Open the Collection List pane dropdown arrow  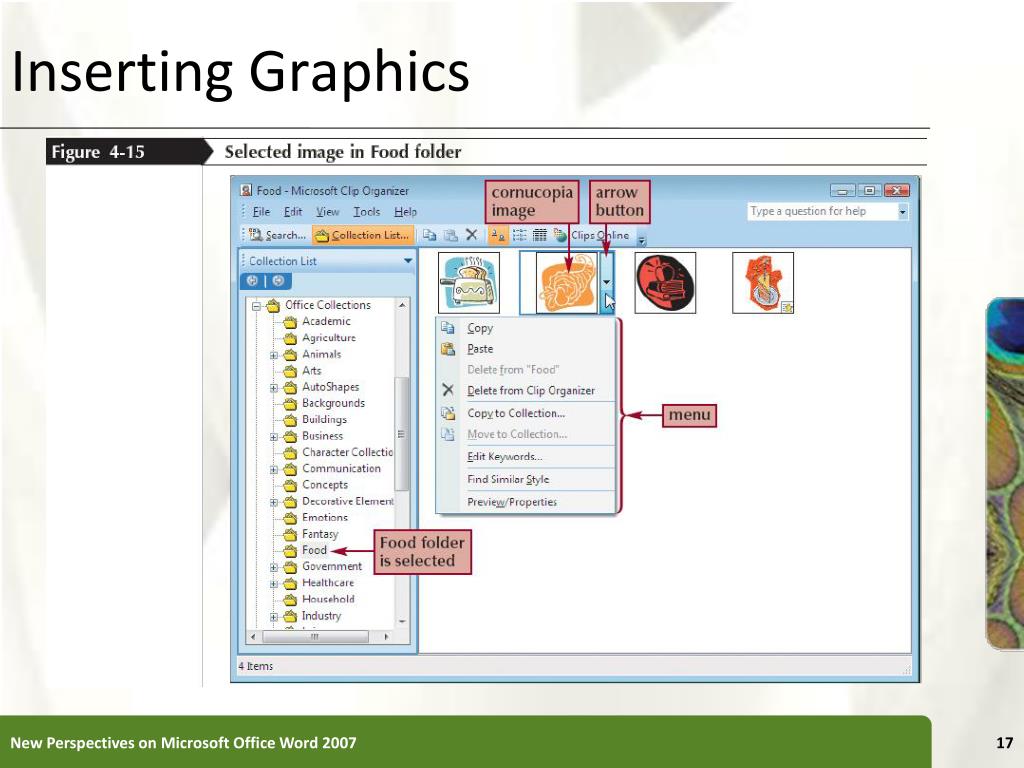pos(408,261)
